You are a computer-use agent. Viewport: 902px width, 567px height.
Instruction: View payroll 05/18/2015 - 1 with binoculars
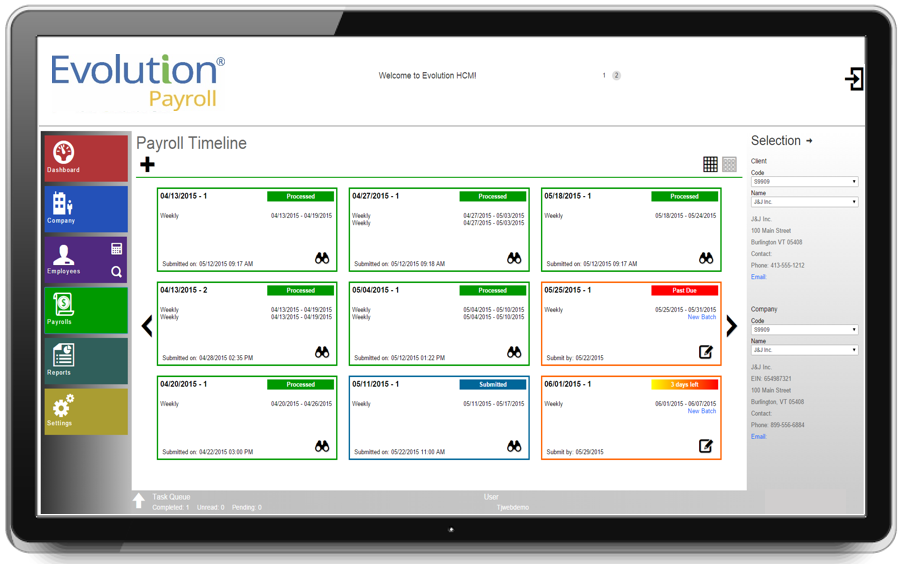(x=706, y=258)
